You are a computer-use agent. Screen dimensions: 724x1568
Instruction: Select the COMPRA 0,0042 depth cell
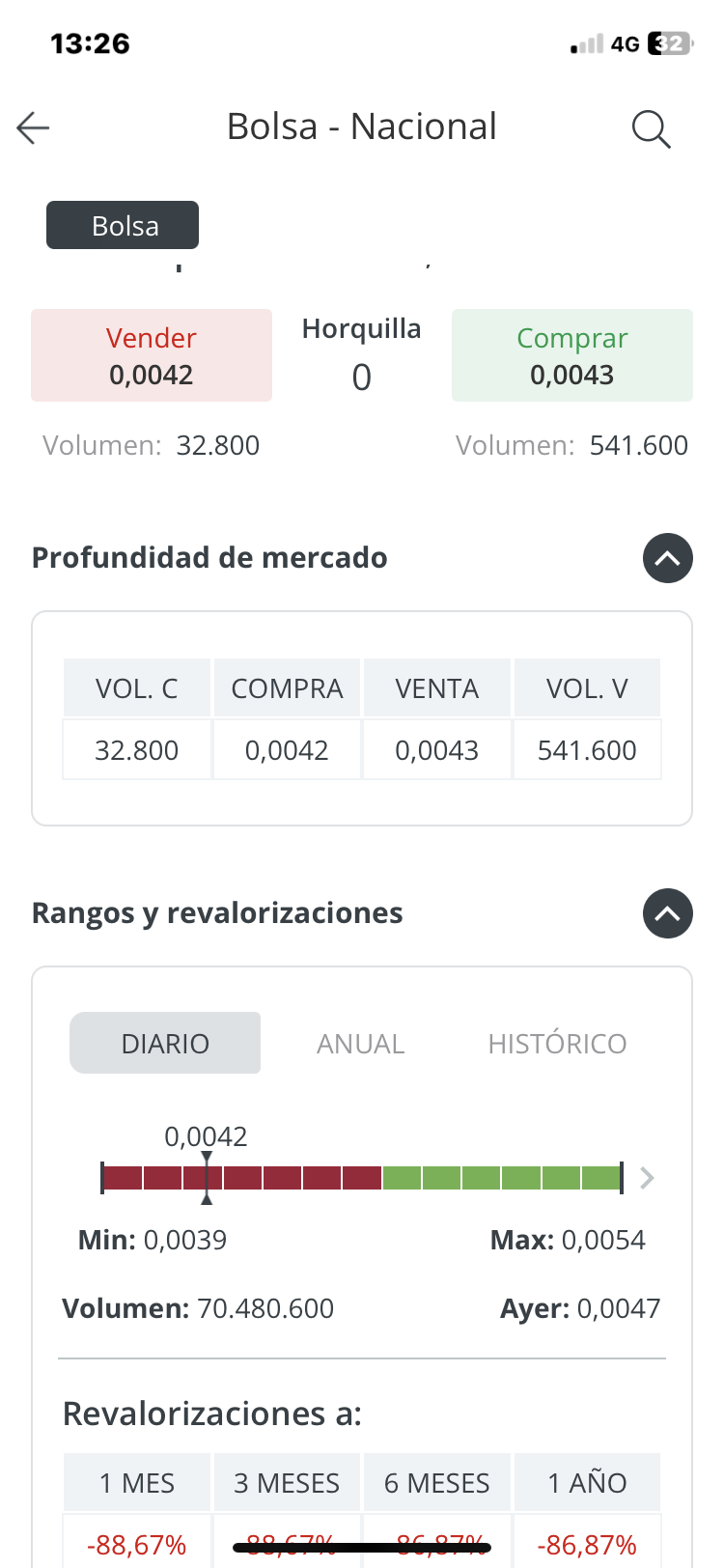coord(287,750)
